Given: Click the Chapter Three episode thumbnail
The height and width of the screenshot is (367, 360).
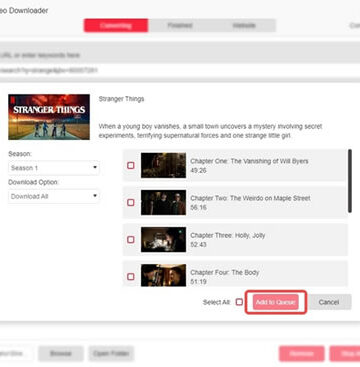Looking at the screenshot, I should [x=163, y=240].
